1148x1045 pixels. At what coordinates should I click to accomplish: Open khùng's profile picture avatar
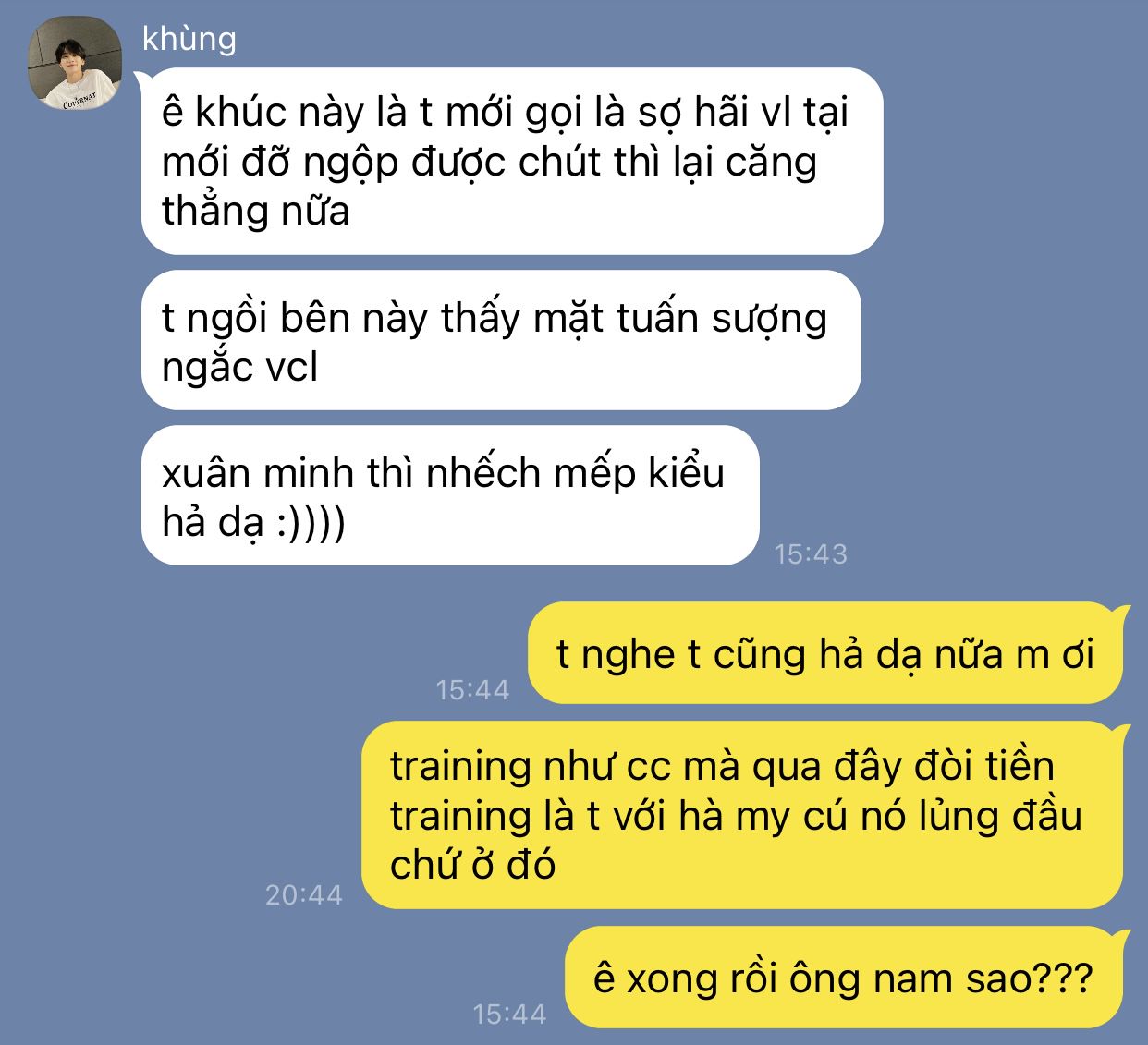pos(75,64)
